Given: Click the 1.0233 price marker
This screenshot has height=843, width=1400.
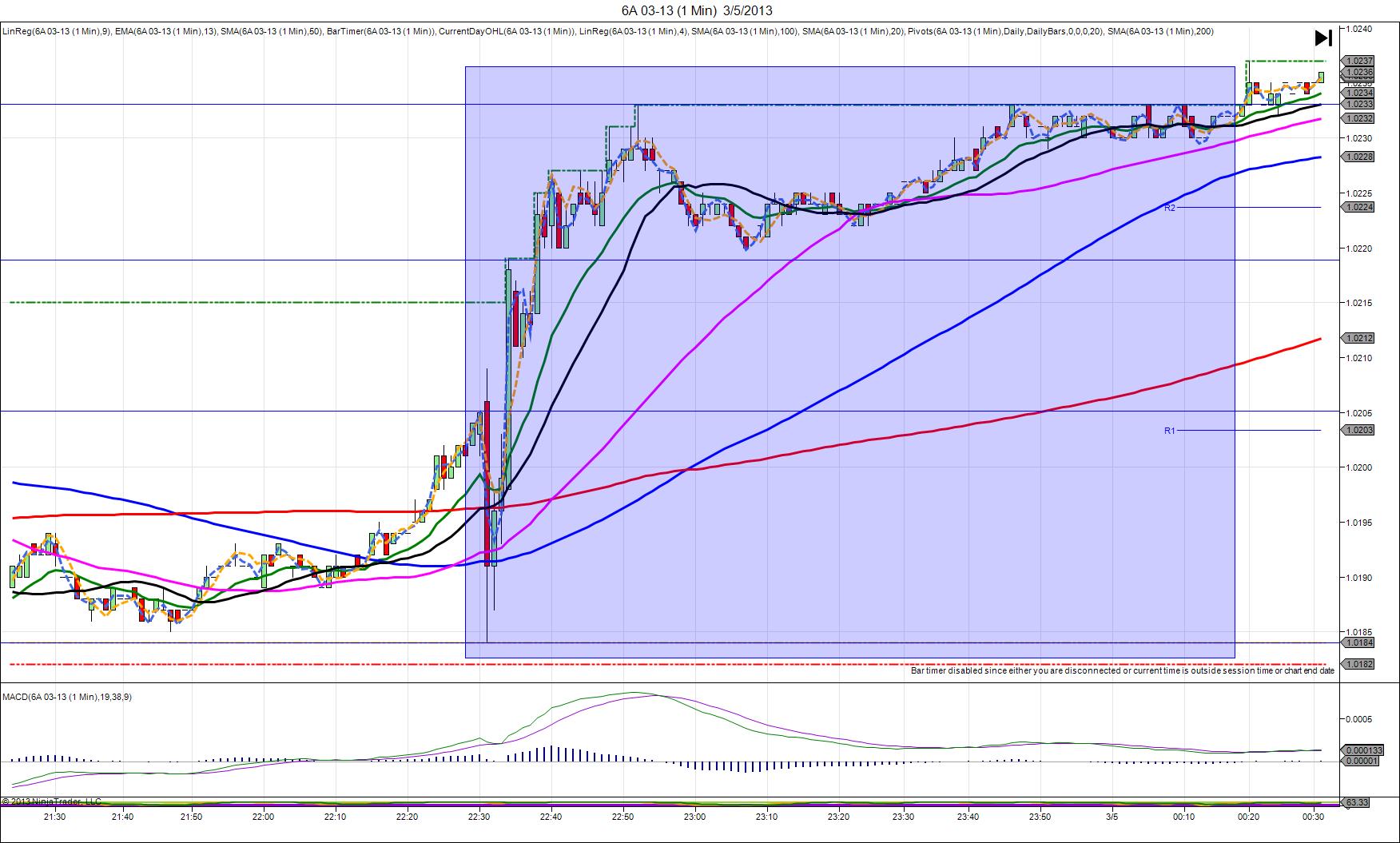Looking at the screenshot, I should (1359, 104).
